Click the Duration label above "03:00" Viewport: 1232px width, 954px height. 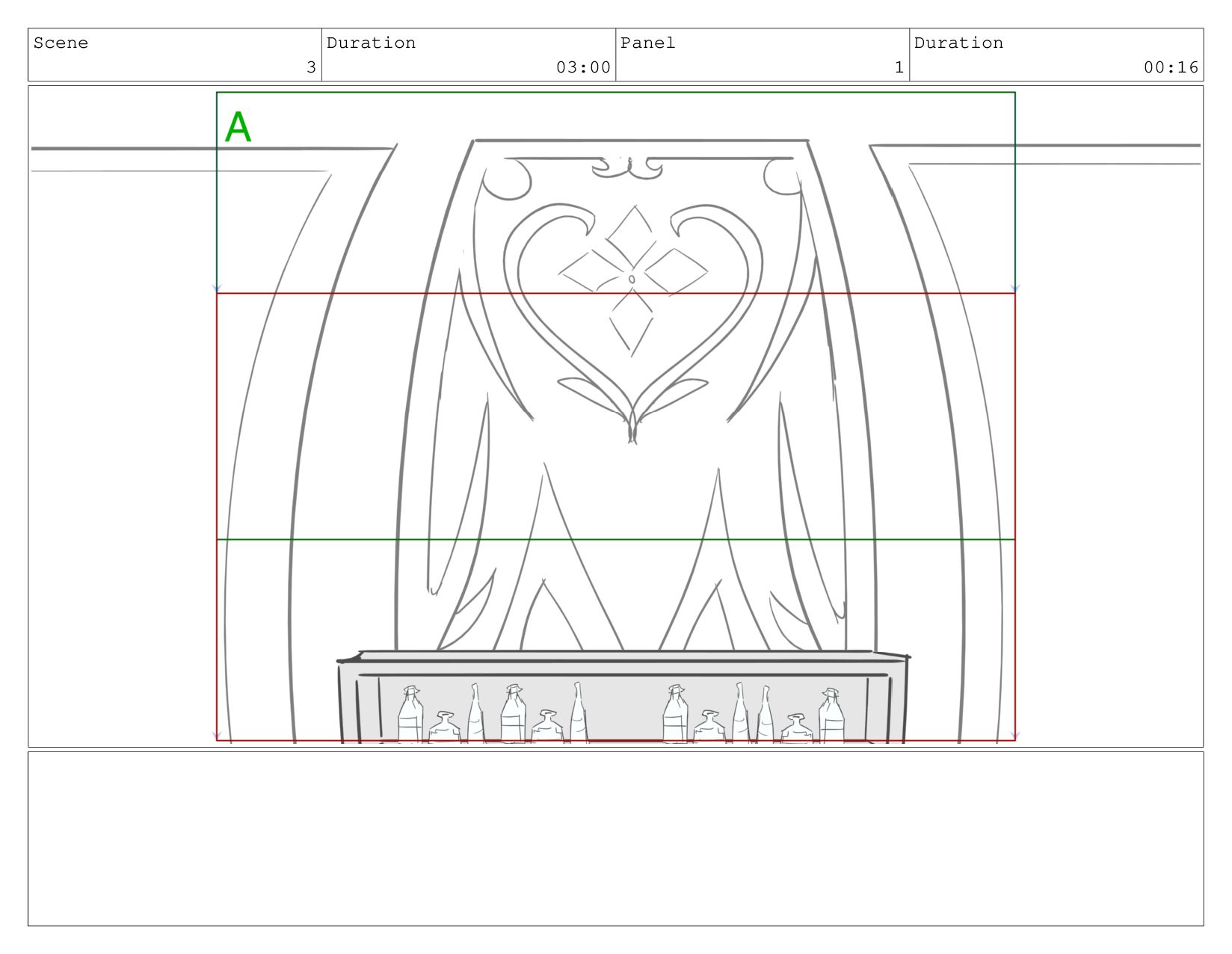(372, 43)
